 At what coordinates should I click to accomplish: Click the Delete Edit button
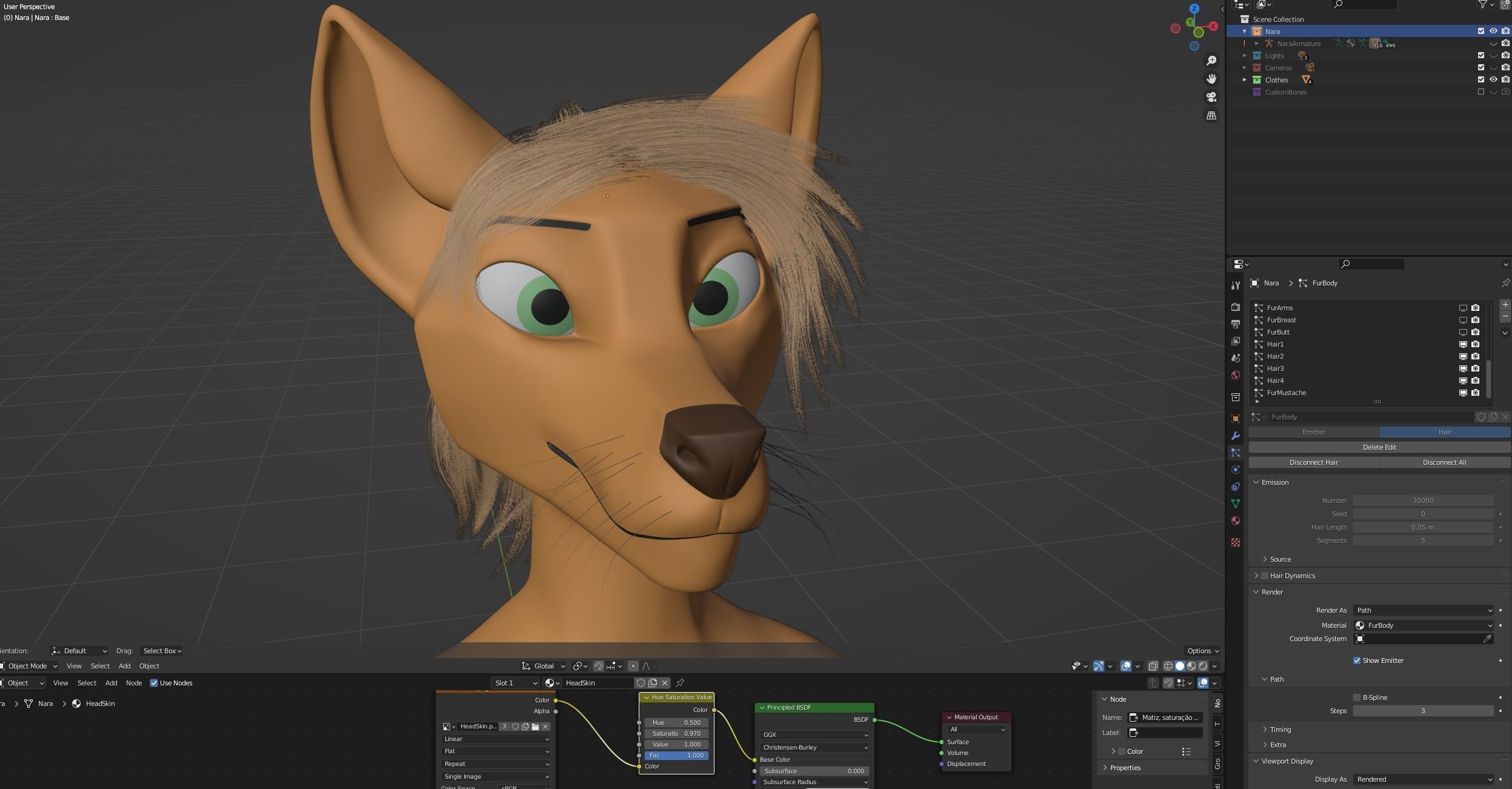1379,447
